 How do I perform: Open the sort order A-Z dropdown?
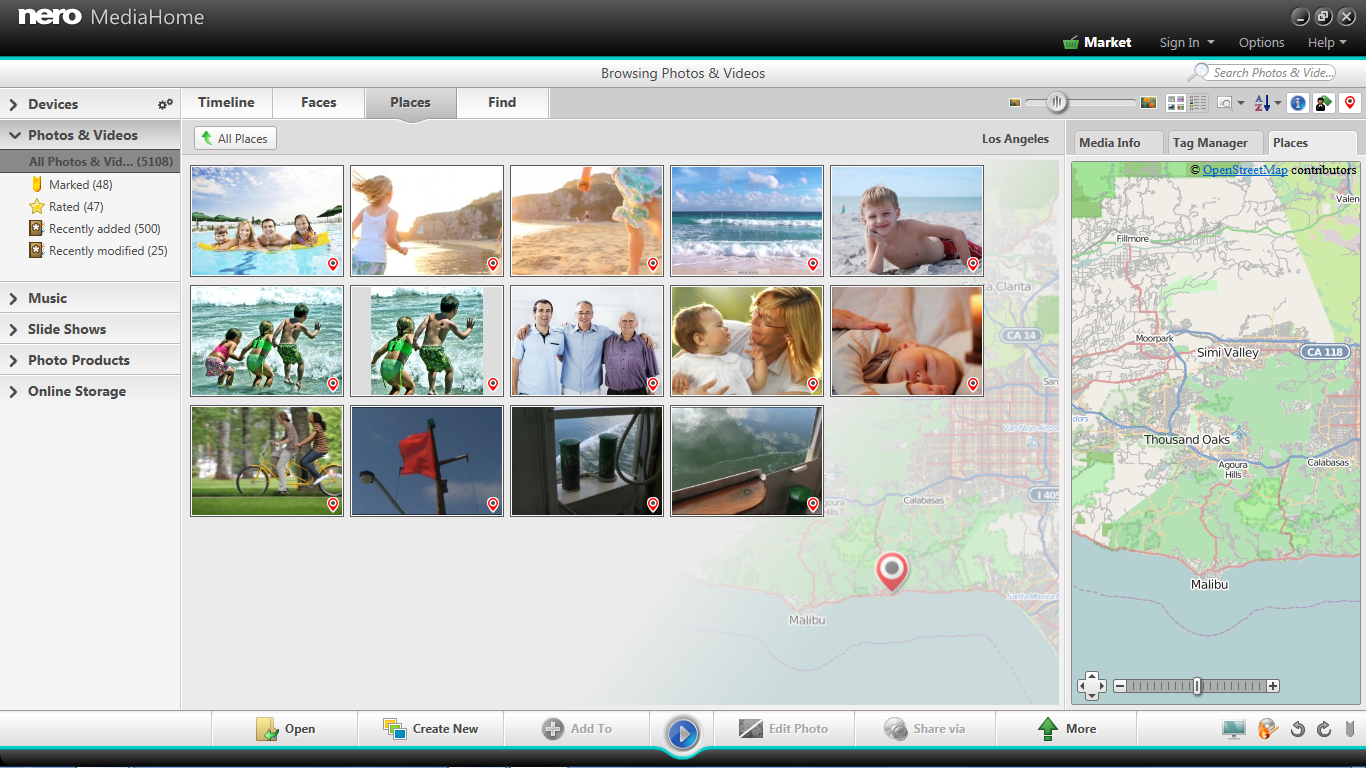[x=1267, y=103]
